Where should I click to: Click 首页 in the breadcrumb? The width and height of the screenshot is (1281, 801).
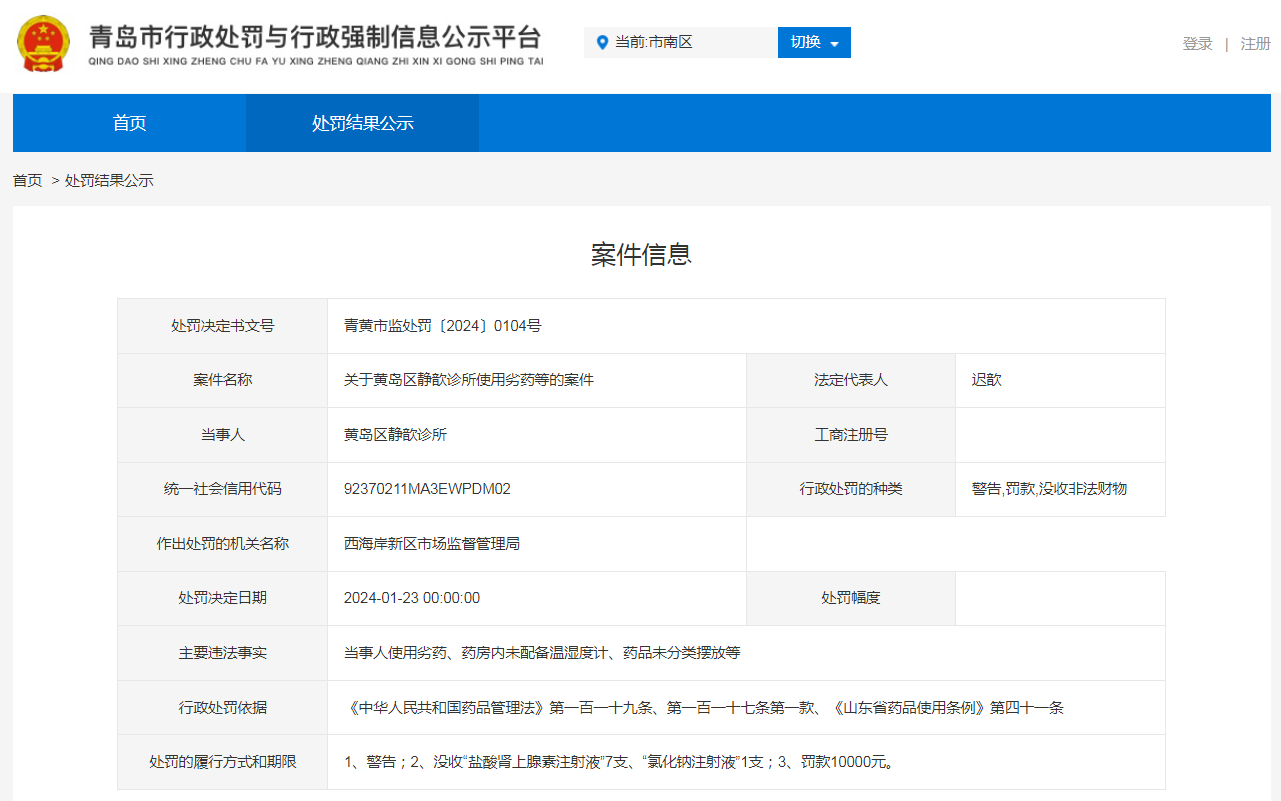click(28, 181)
